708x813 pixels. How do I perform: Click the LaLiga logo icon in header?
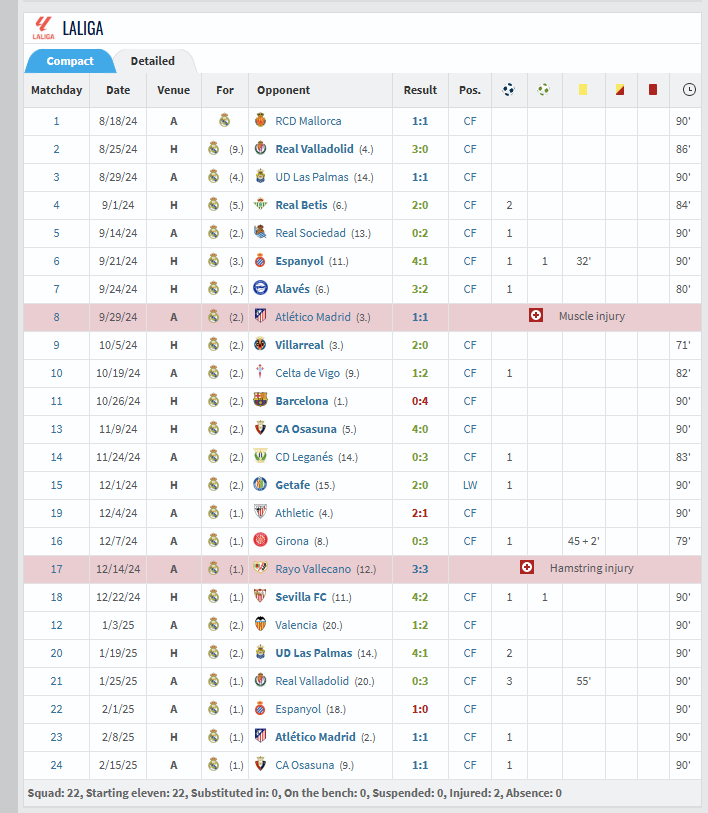pos(42,28)
